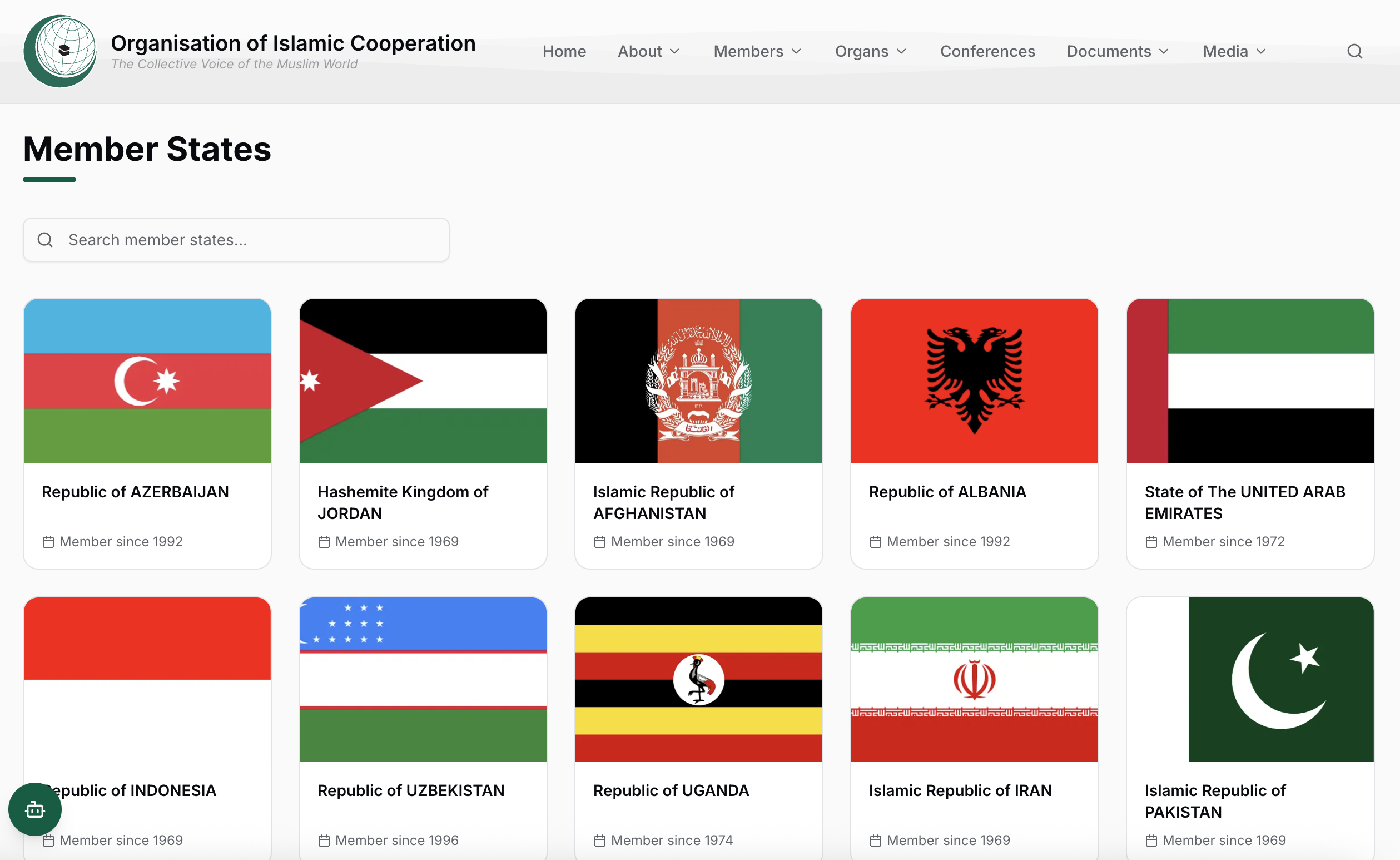
Task: Click 'Member since 1969' under Indonesia
Action: pos(121,841)
